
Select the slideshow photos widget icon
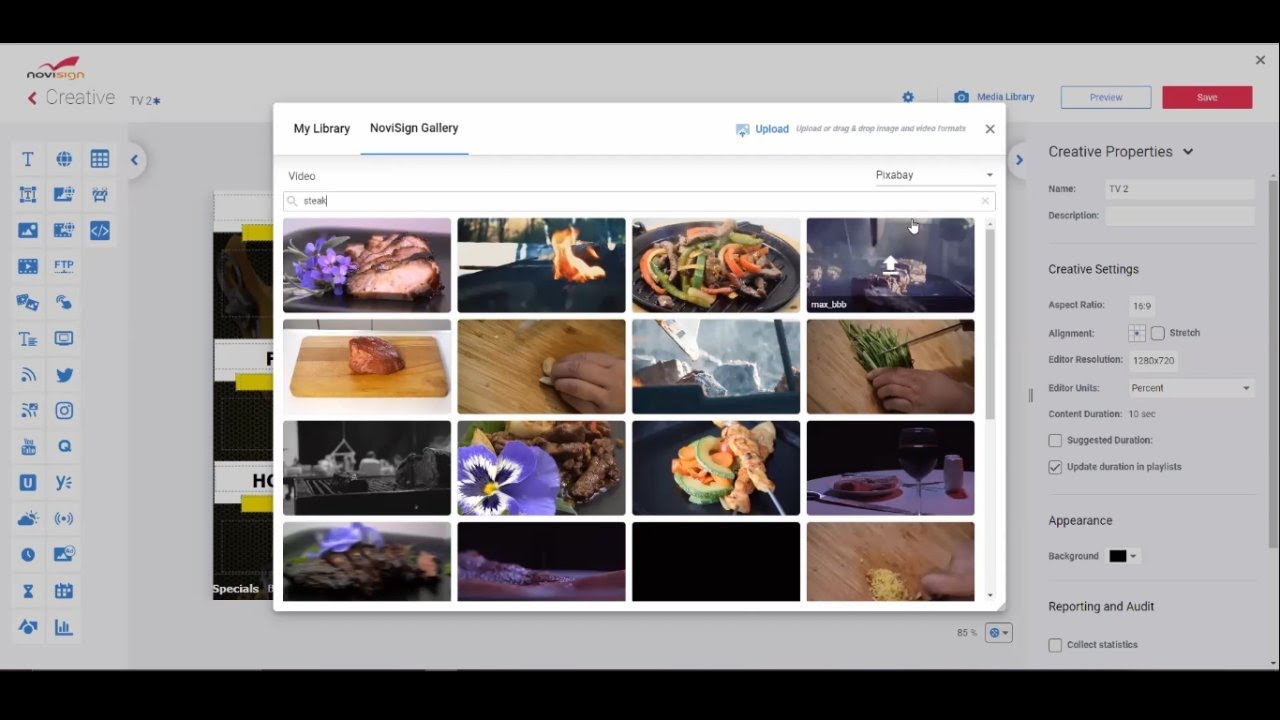click(x=28, y=302)
